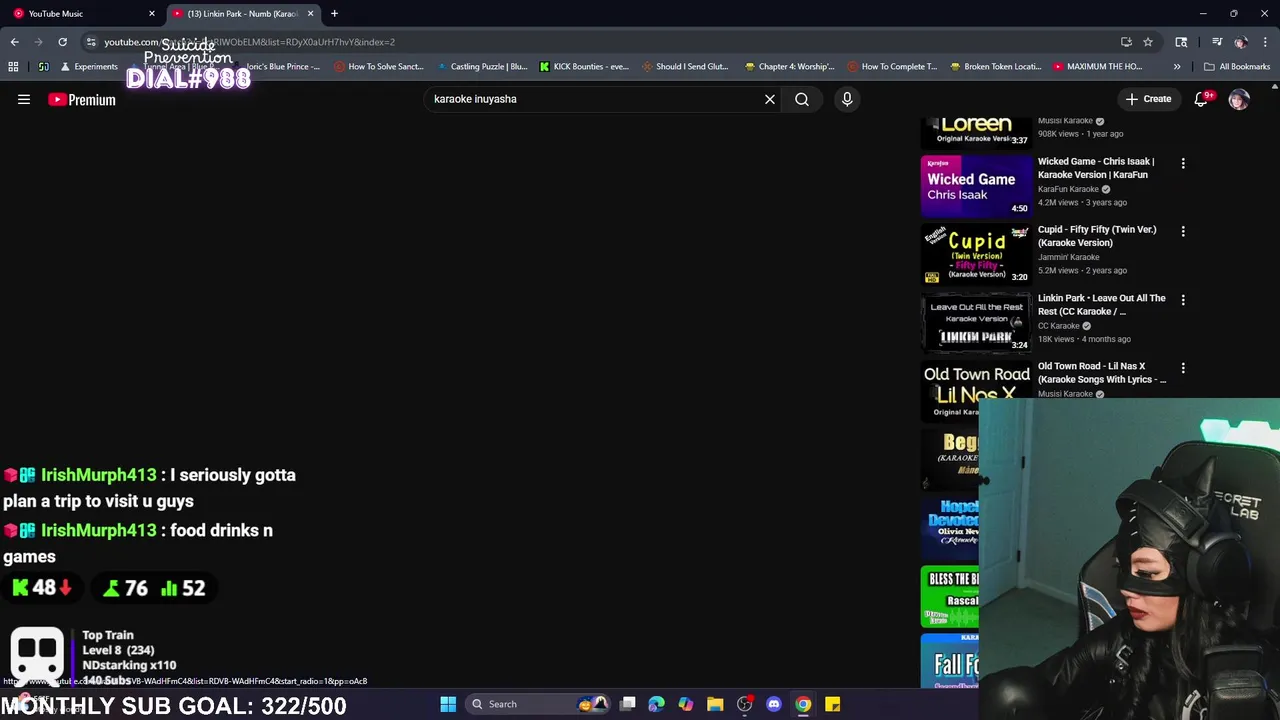Close the Linkin Park - Numb tab
The width and height of the screenshot is (1280, 720).
point(310,13)
